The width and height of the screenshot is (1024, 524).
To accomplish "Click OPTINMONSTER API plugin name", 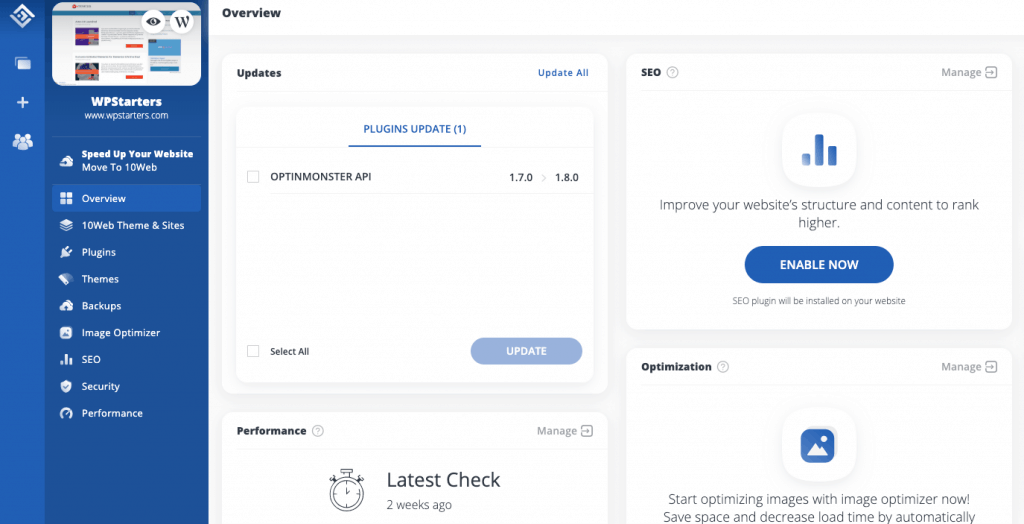I will [x=321, y=176].
